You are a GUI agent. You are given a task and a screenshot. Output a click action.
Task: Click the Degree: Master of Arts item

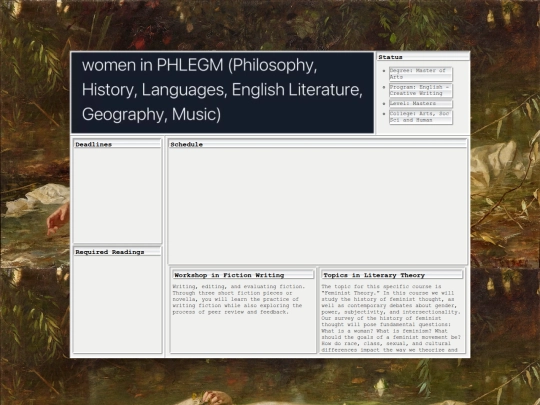(420, 74)
